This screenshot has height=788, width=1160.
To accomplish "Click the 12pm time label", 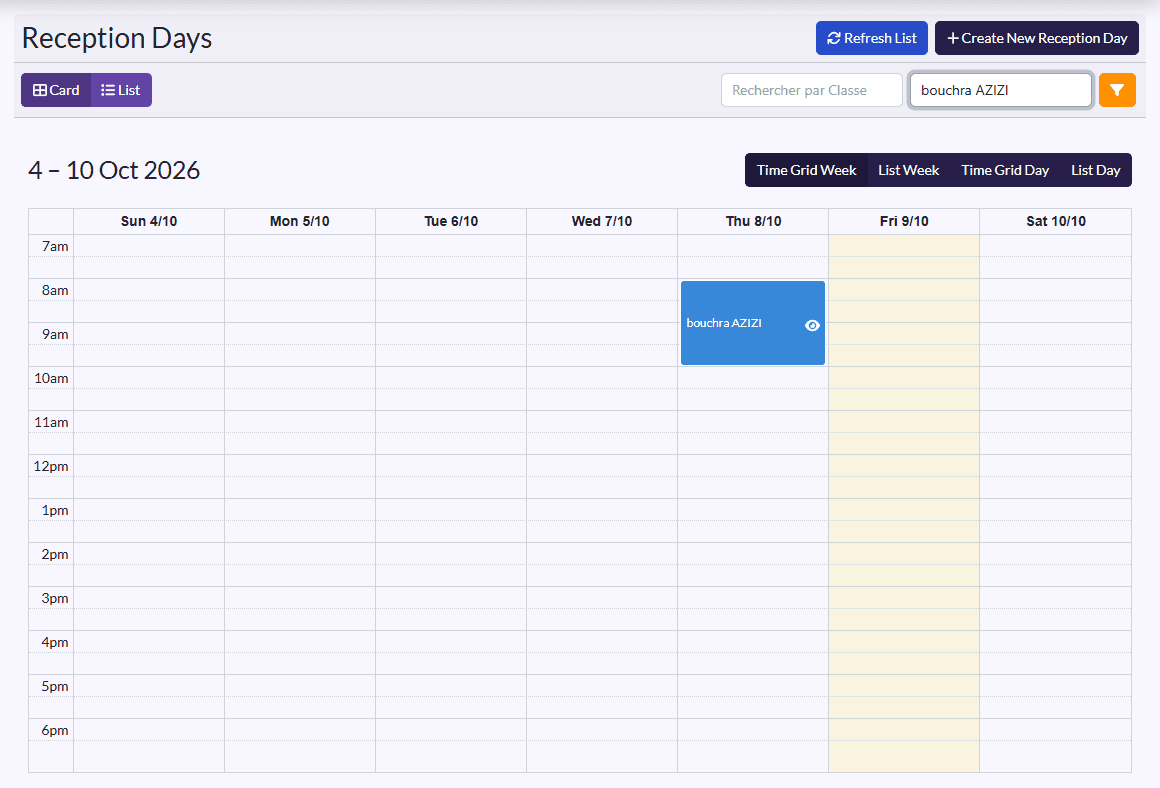I will click(x=51, y=466).
